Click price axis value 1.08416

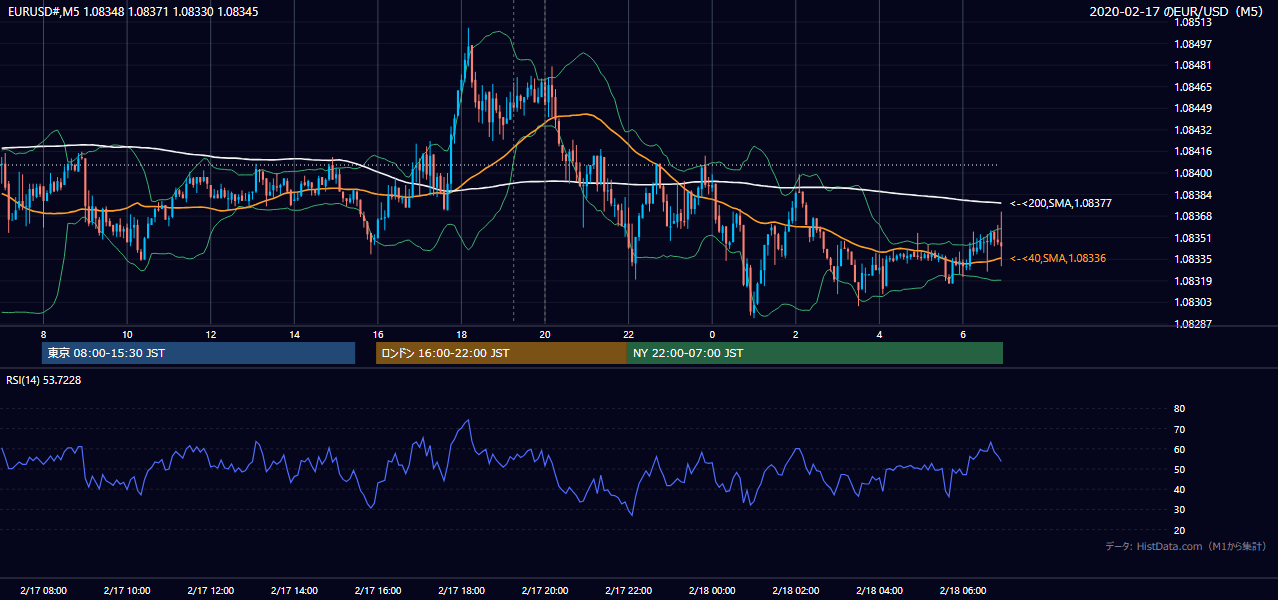click(x=1193, y=151)
